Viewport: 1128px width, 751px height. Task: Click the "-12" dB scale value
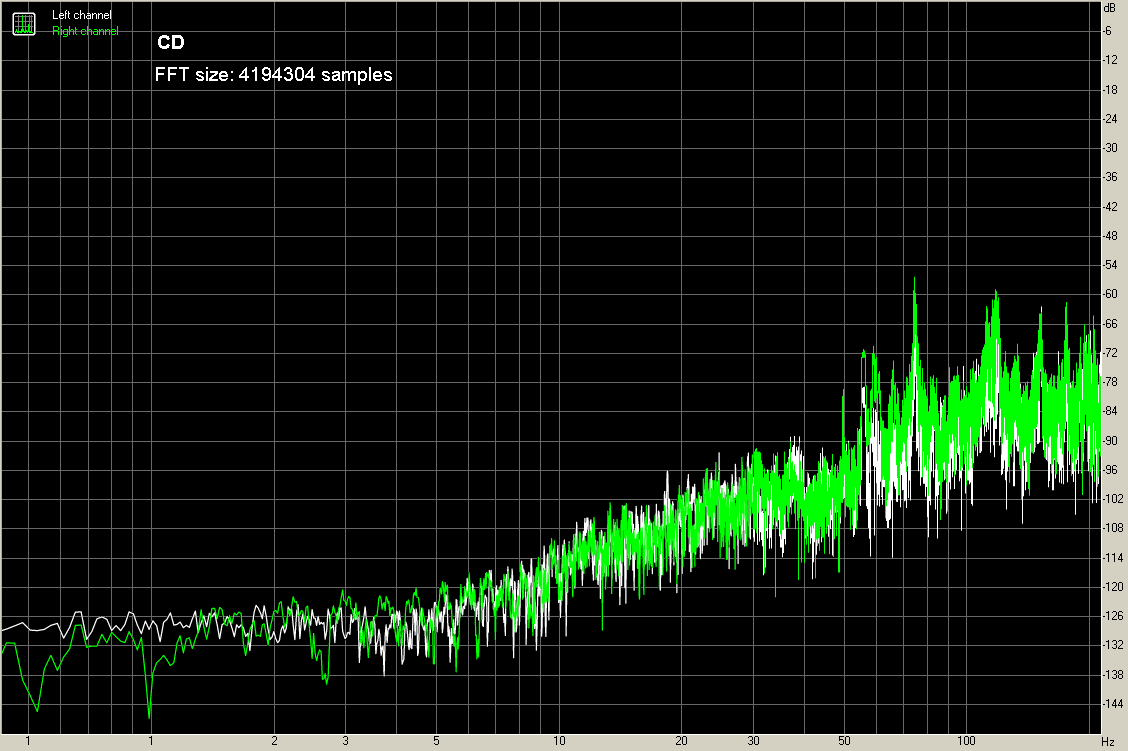[1110, 60]
